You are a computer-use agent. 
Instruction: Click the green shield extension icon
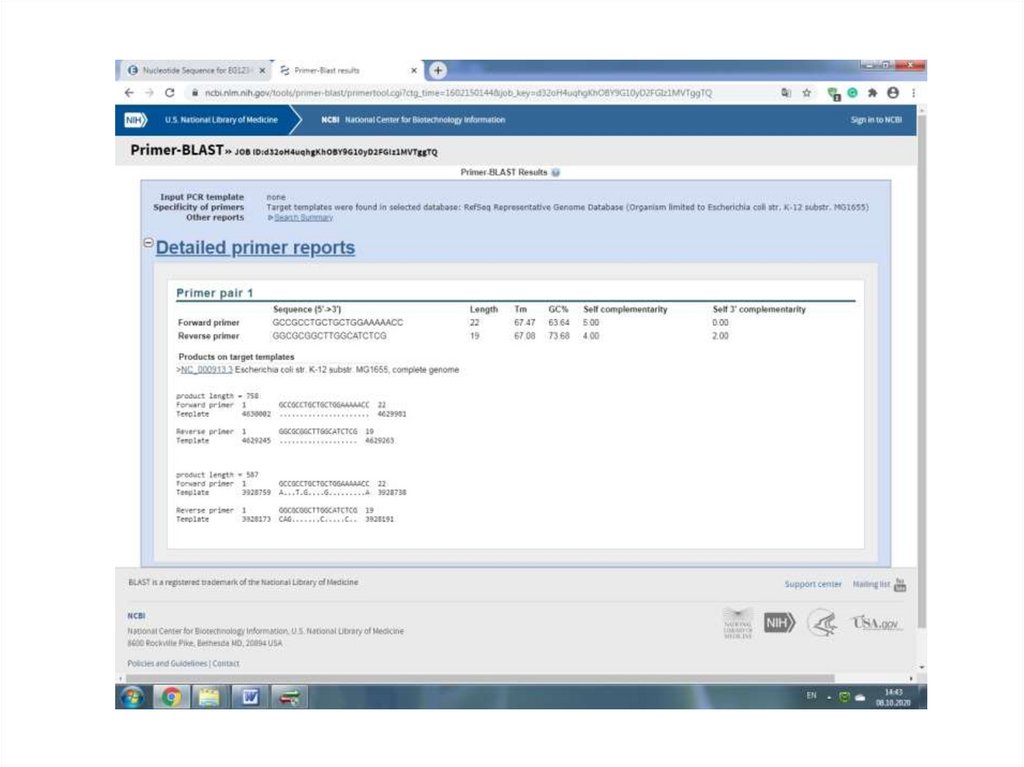pos(833,94)
